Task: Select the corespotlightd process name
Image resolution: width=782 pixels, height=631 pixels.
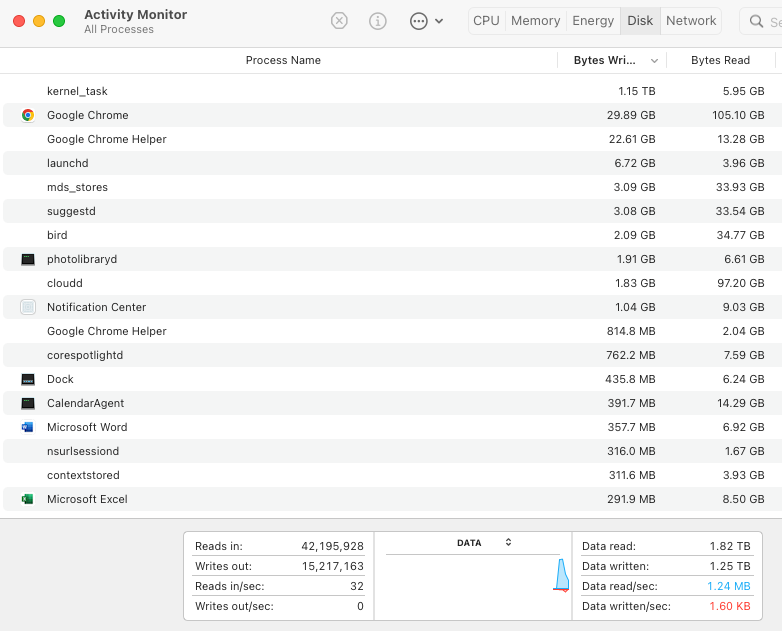Action: [85, 355]
